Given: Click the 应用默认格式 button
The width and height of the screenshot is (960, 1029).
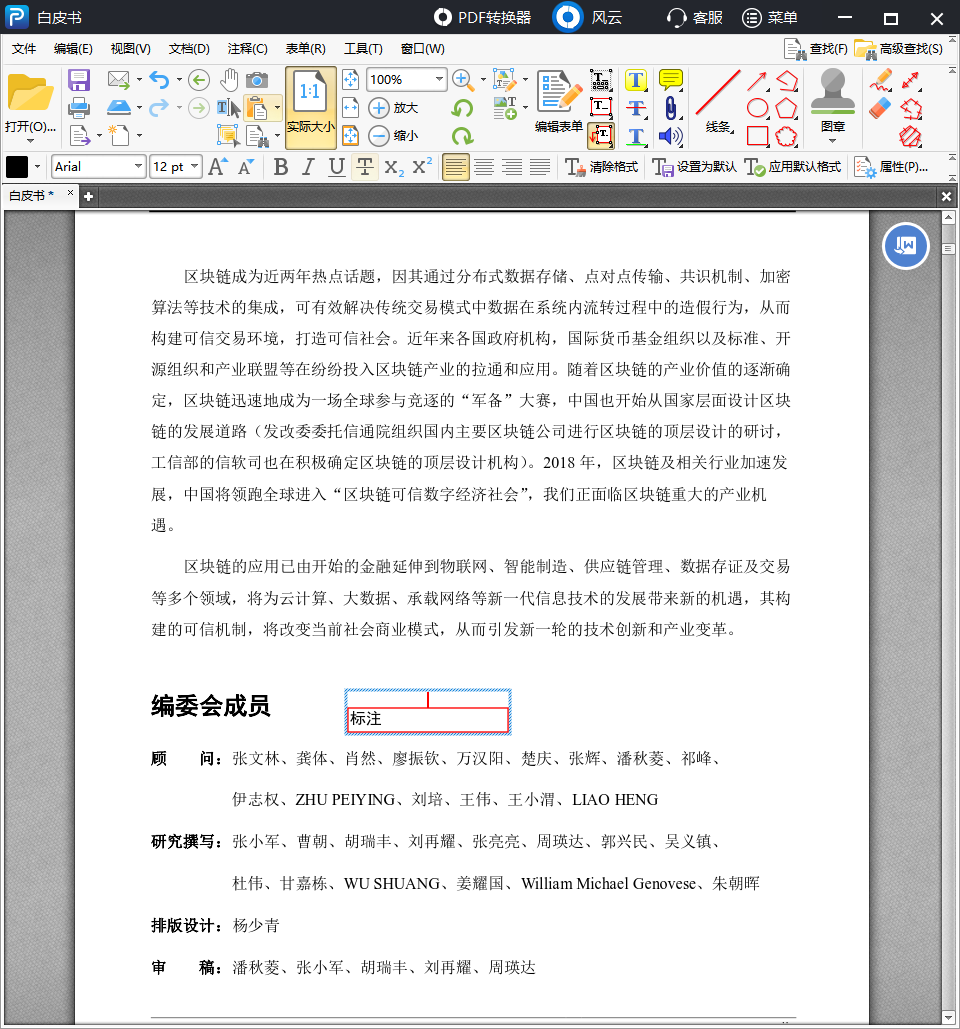Looking at the screenshot, I should click(x=793, y=167).
